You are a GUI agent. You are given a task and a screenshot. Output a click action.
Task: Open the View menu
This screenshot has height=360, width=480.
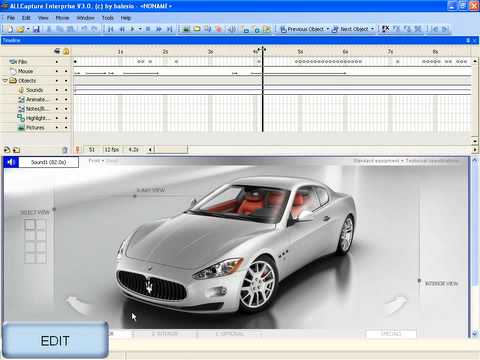[43, 18]
